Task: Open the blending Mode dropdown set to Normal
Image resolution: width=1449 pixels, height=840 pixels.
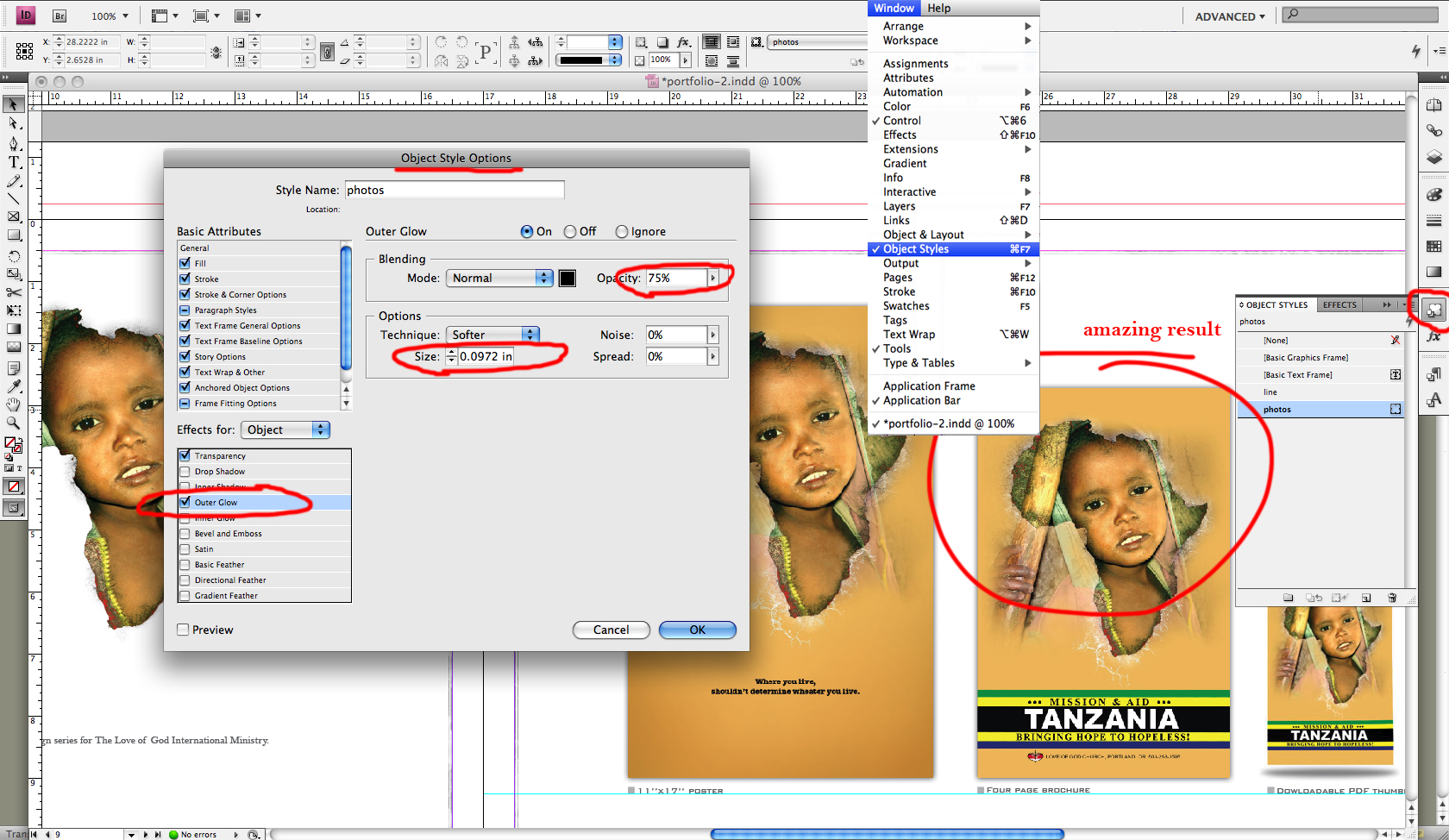Action: click(x=499, y=278)
